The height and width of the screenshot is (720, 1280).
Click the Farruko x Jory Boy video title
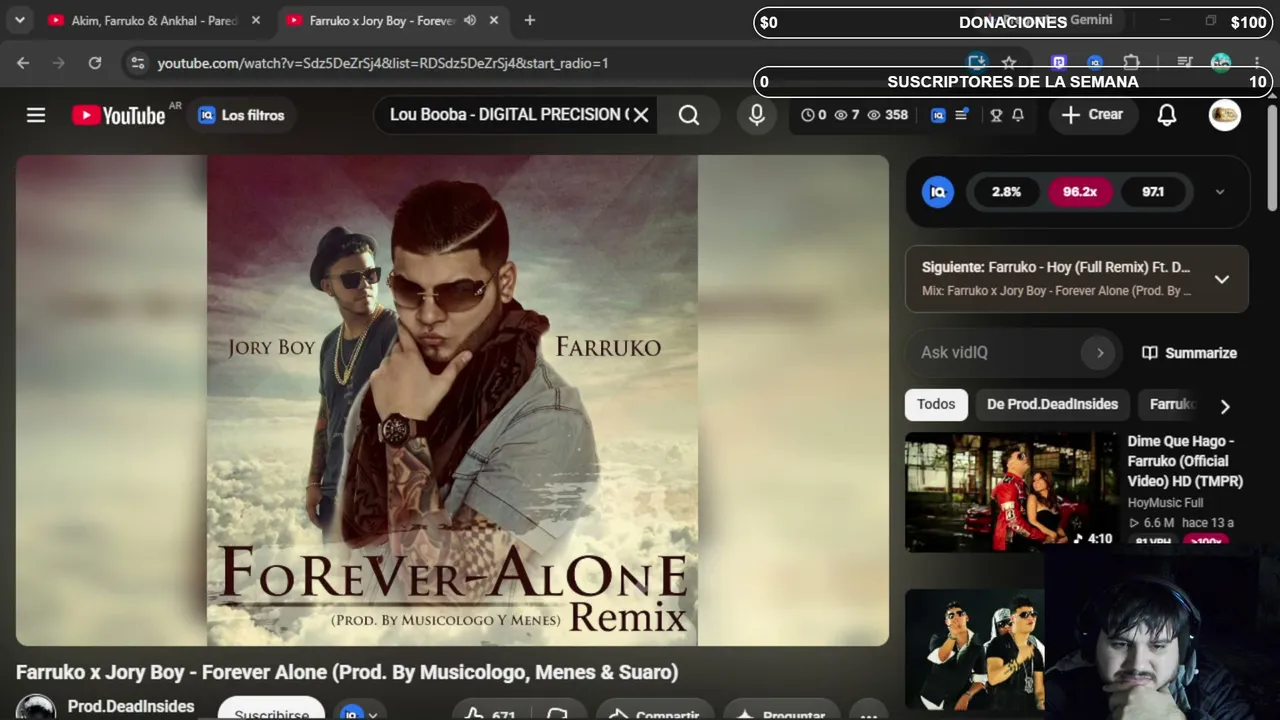tap(347, 672)
